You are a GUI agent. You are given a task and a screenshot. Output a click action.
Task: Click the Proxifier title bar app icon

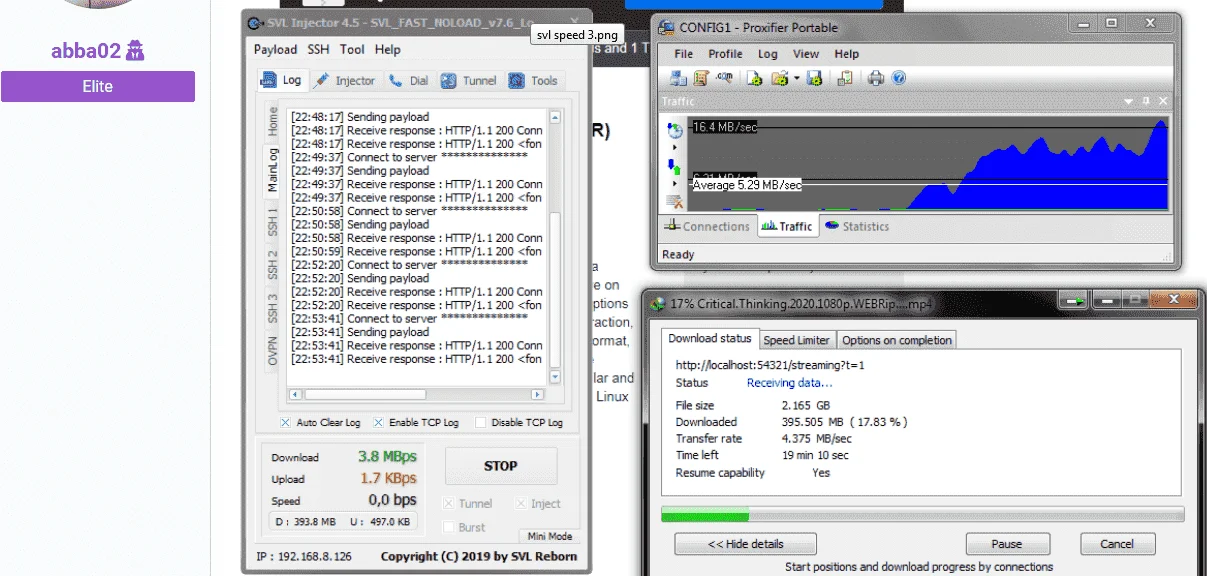666,27
